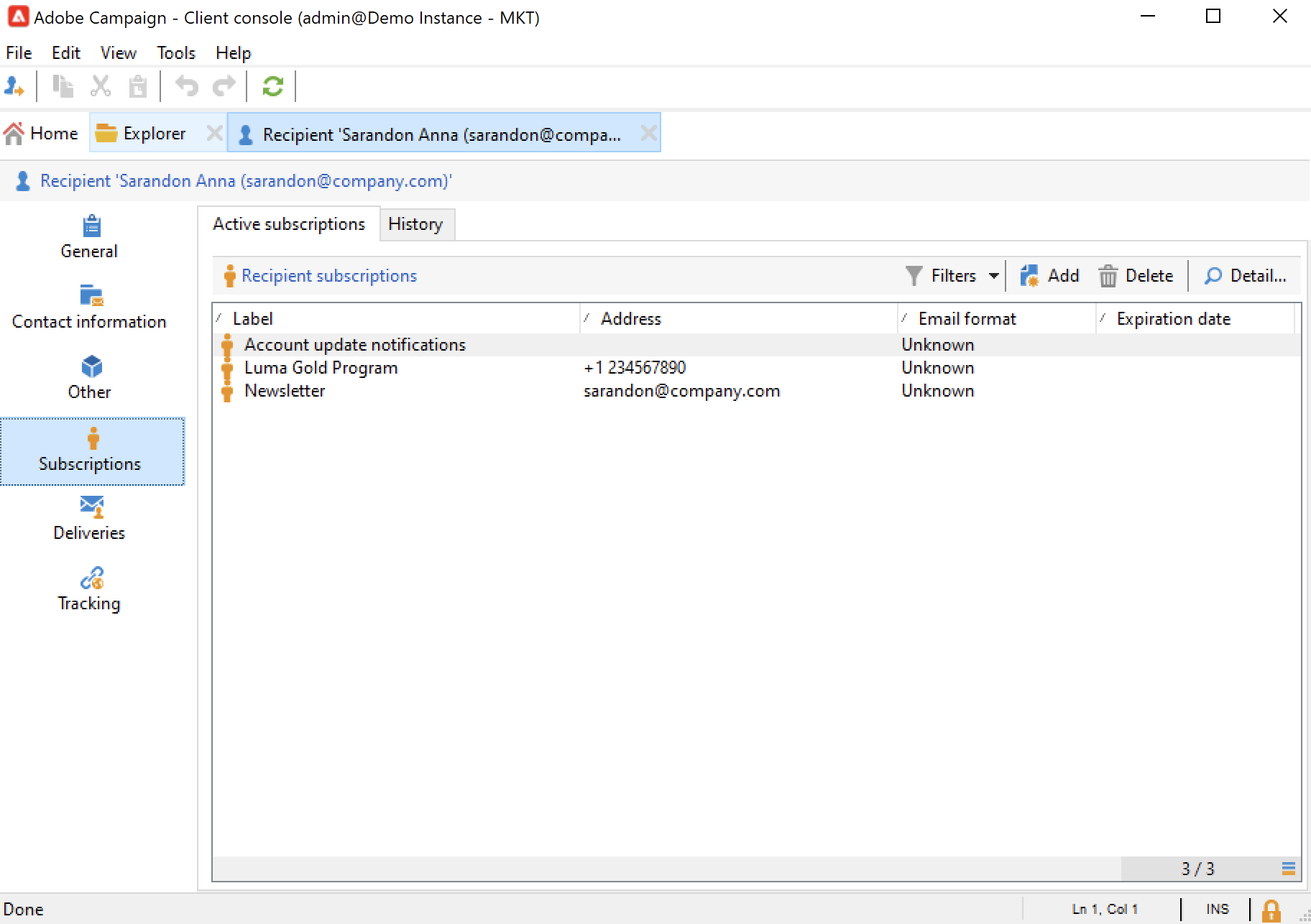Click the Paste clipboard icon
Screen dimensions: 1311x924
[137, 87]
